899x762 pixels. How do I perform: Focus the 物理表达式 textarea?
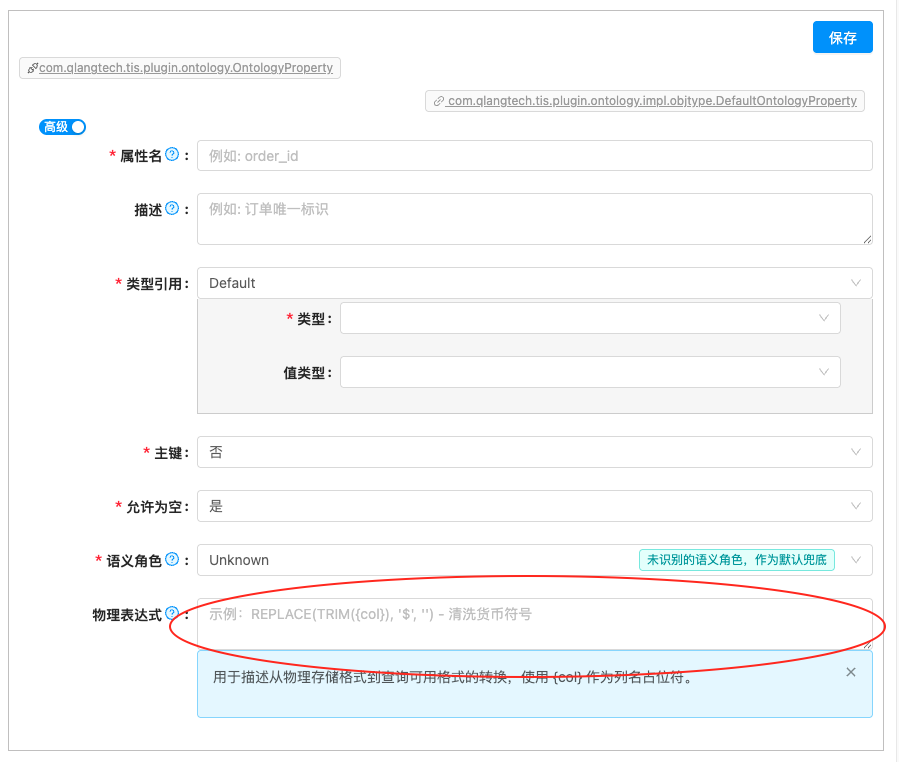534,624
